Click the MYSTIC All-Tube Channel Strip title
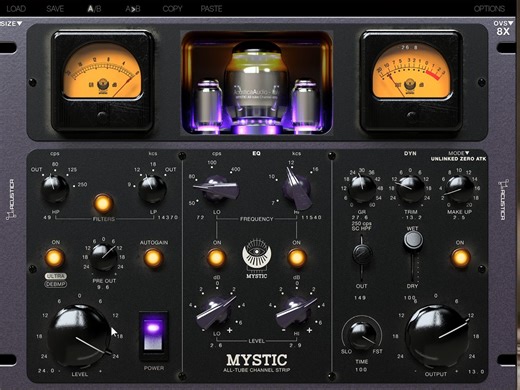 256,363
